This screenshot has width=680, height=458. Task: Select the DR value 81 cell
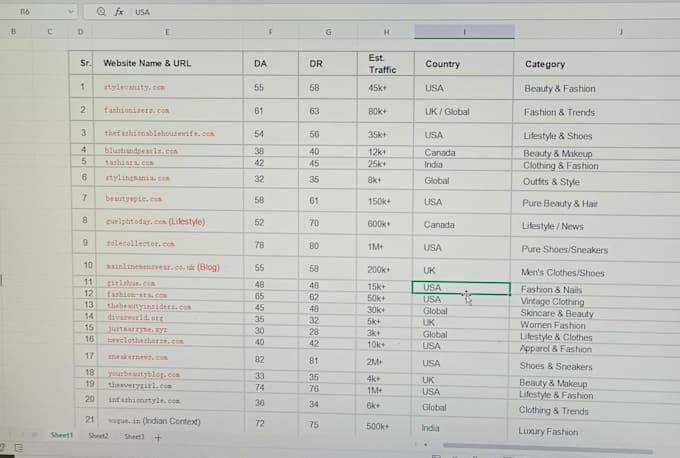coord(327,360)
